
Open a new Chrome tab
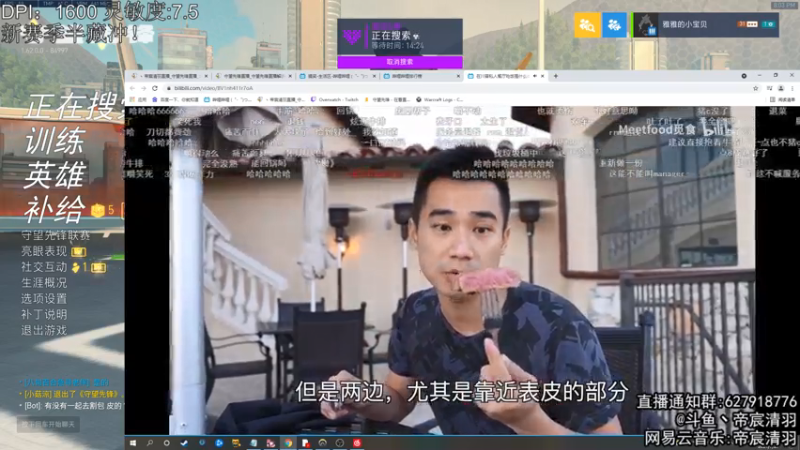pos(556,76)
